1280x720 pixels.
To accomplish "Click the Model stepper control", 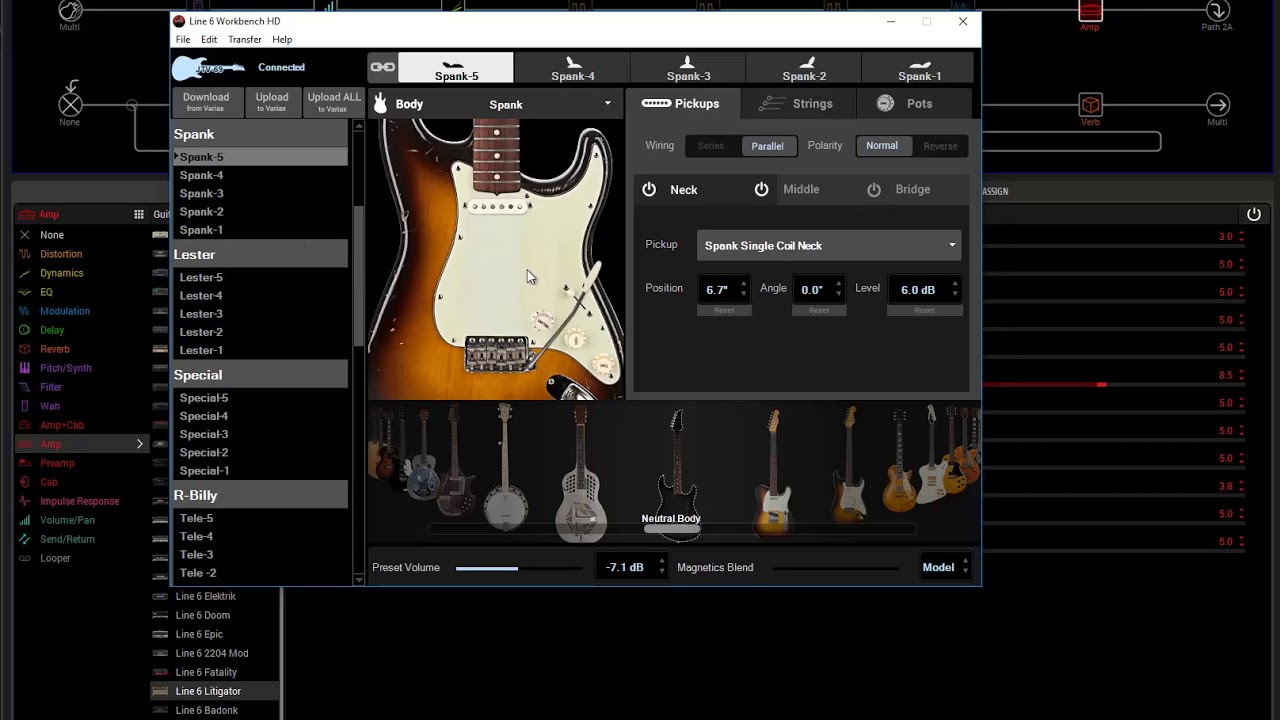I will (965, 567).
